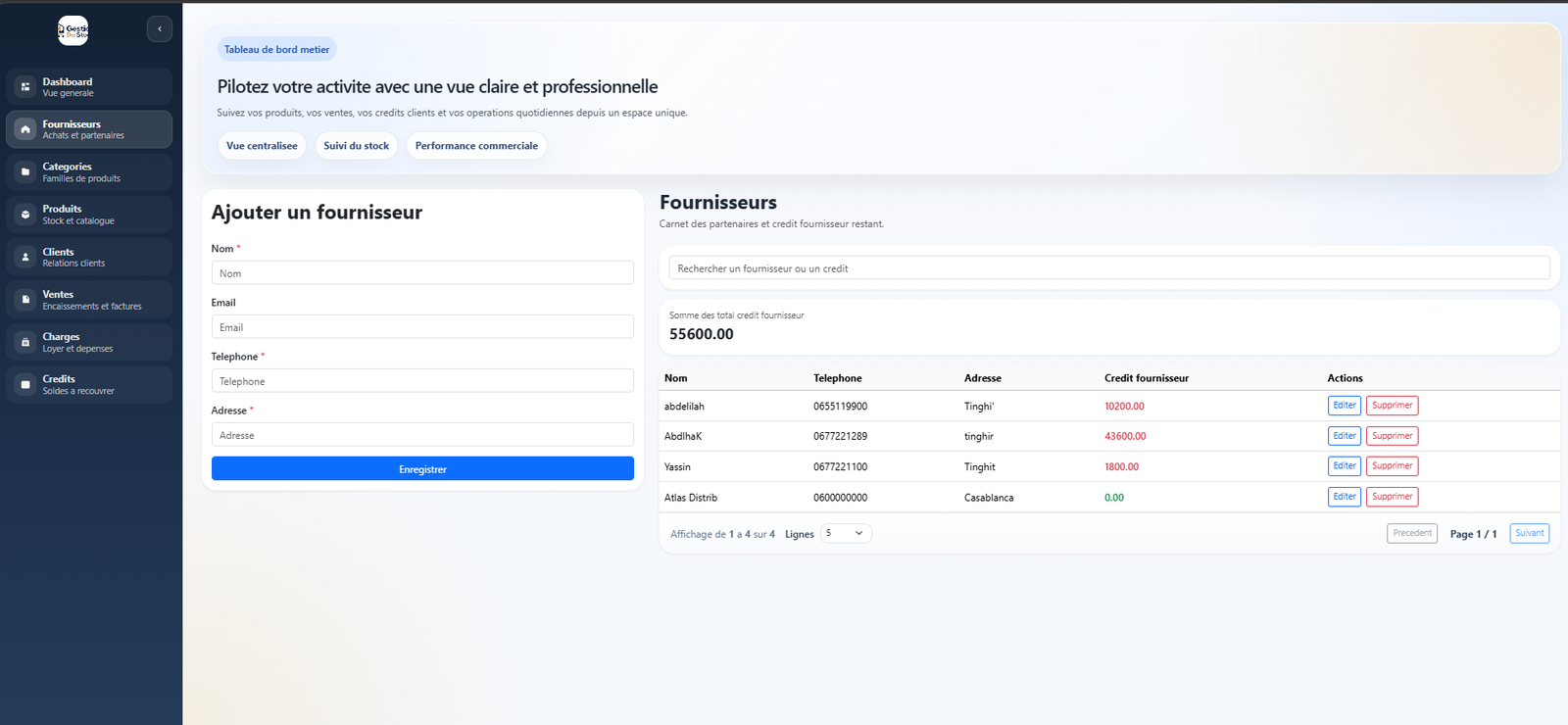Open Categories Familles de produits page
The width and height of the screenshot is (1568, 725).
89,172
